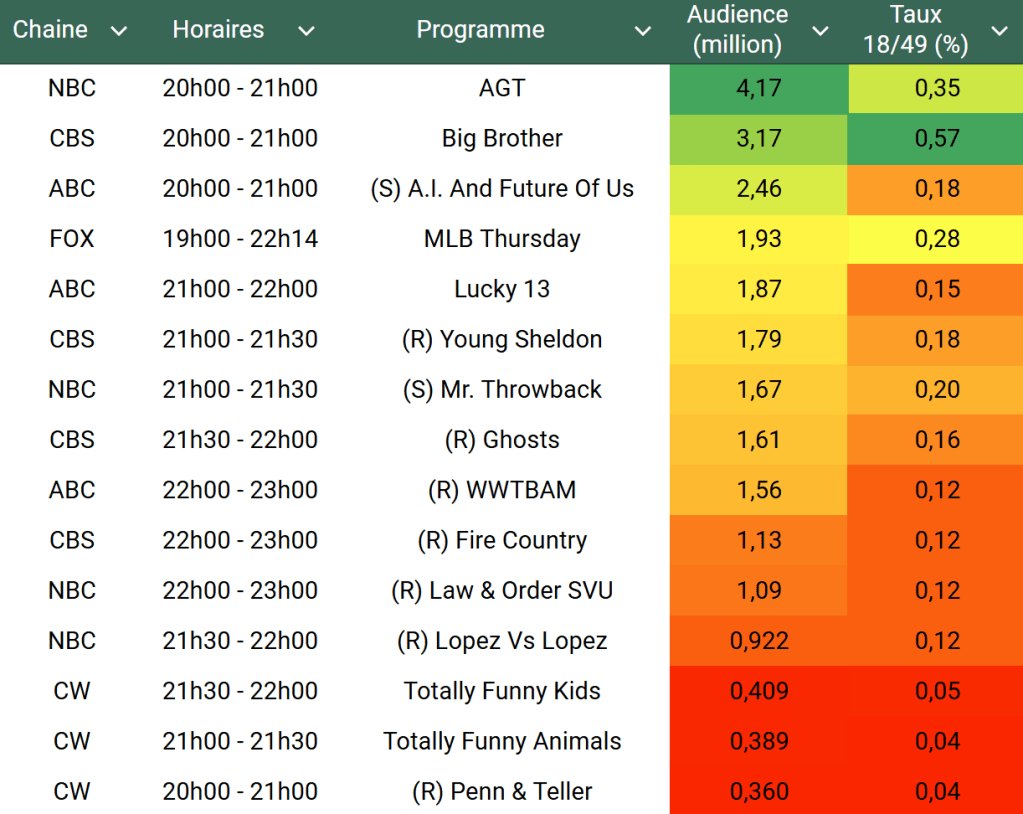This screenshot has width=1023, height=814.
Task: Click the Big Brother programme cell
Action: click(502, 138)
